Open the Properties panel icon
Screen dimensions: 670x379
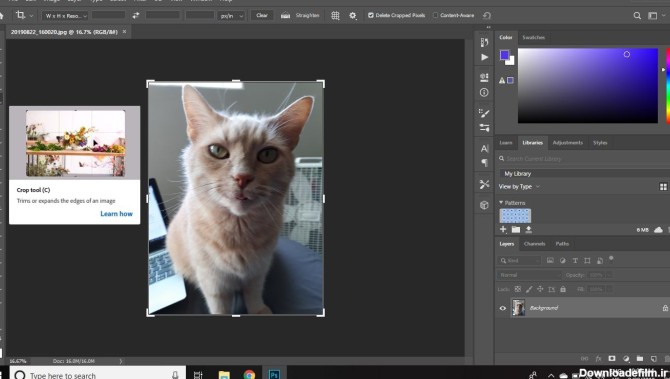click(x=484, y=77)
